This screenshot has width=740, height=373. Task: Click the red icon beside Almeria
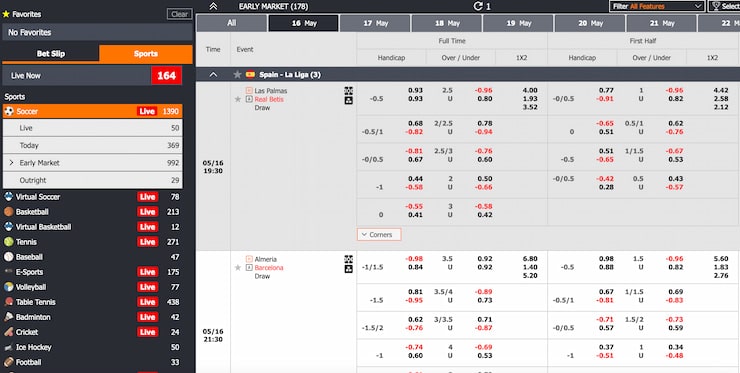pos(249,259)
